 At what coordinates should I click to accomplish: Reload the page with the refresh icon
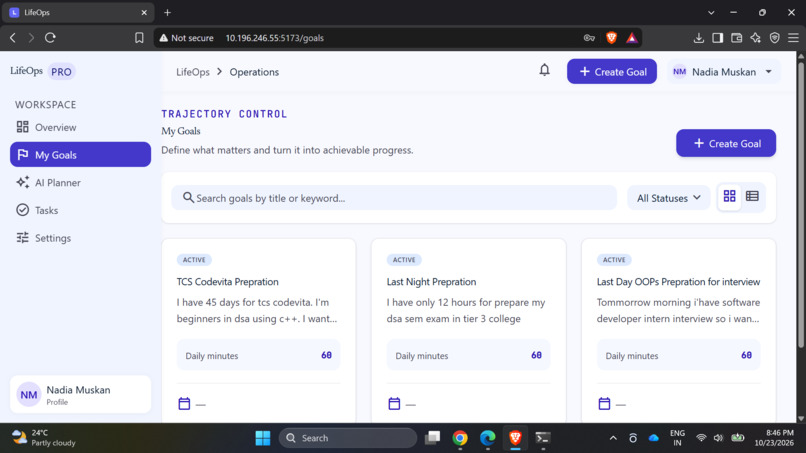pos(50,38)
